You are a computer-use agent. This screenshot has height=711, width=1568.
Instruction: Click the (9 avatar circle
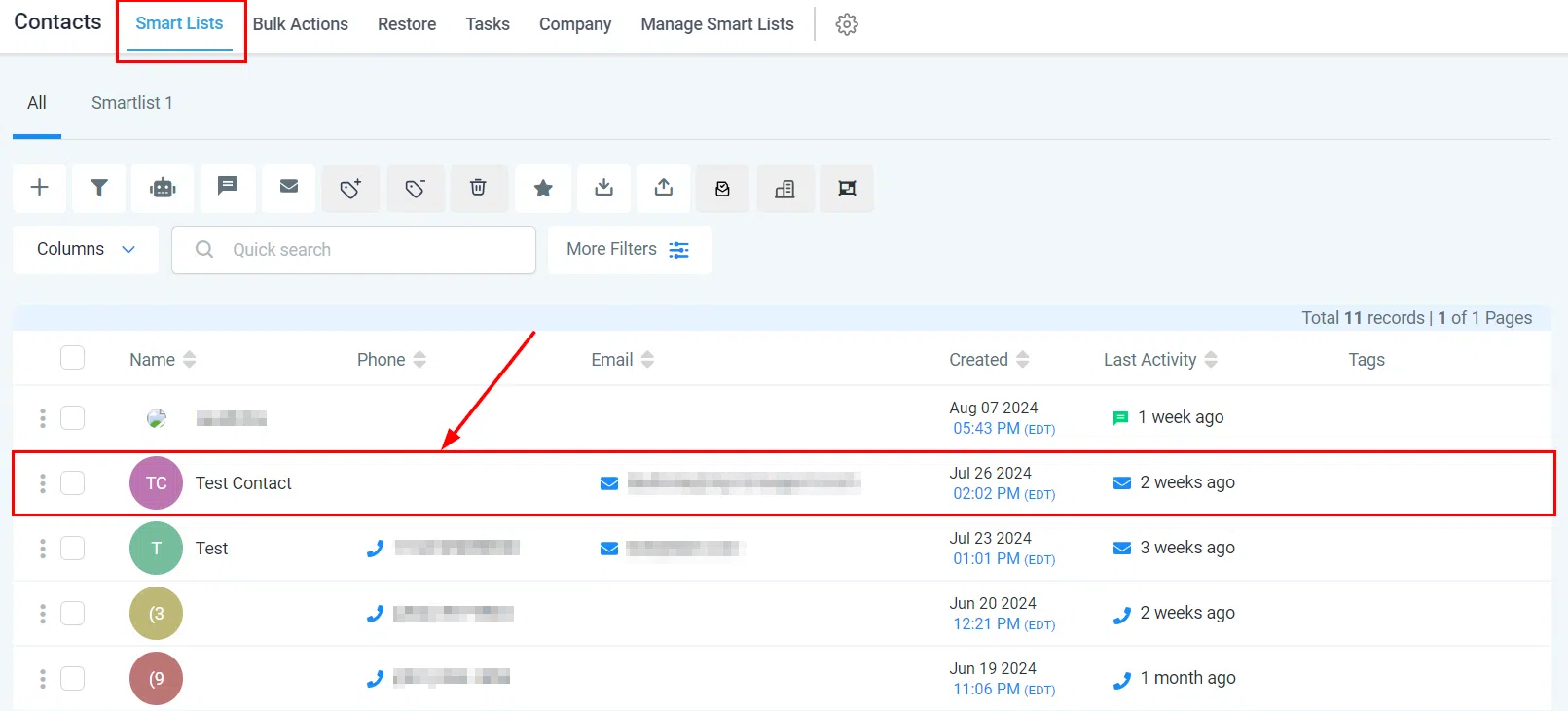(156, 679)
